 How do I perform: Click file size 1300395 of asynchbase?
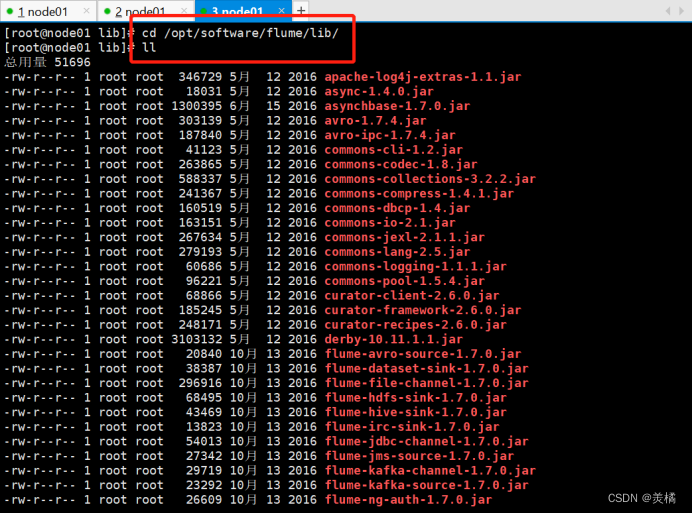click(x=196, y=106)
